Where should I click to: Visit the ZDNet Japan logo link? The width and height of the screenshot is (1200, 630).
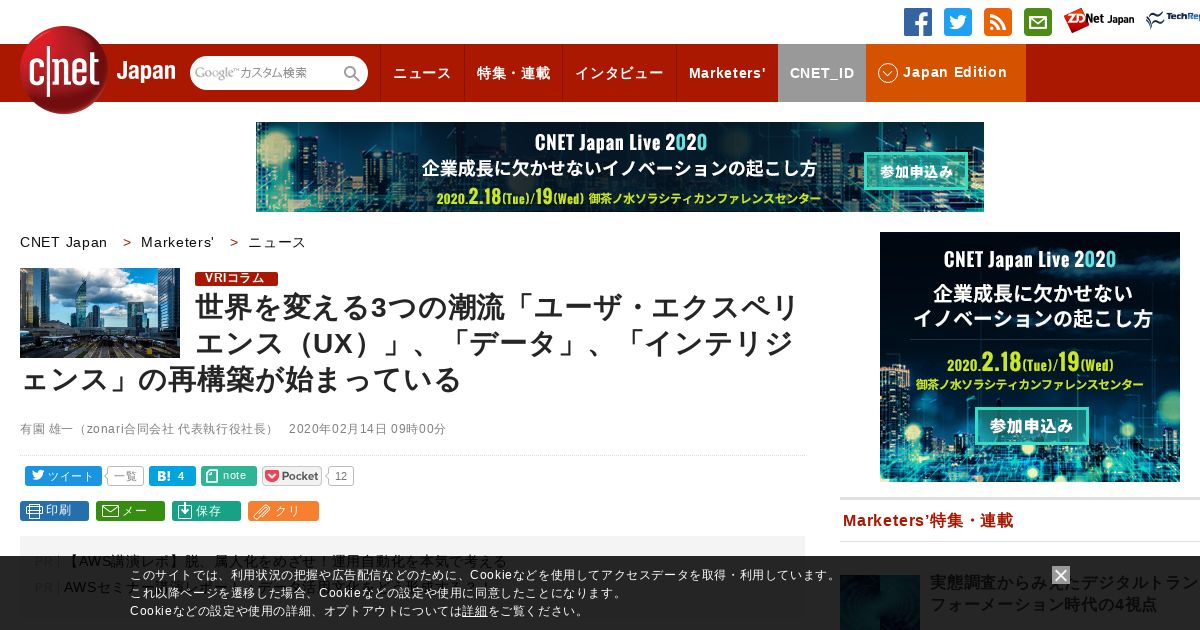pyautogui.click(x=1099, y=20)
